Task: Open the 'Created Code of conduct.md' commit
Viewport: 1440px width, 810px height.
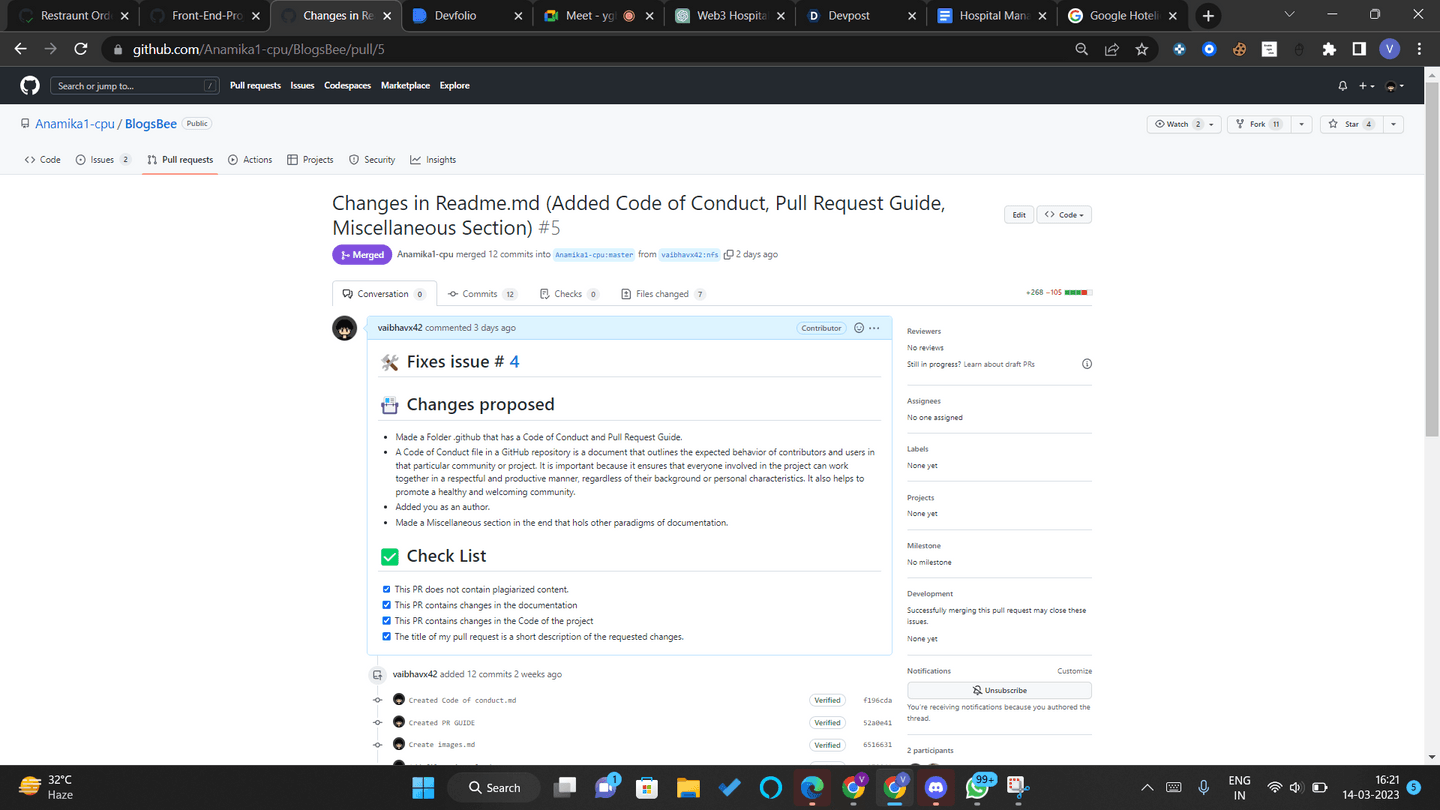Action: click(x=462, y=701)
